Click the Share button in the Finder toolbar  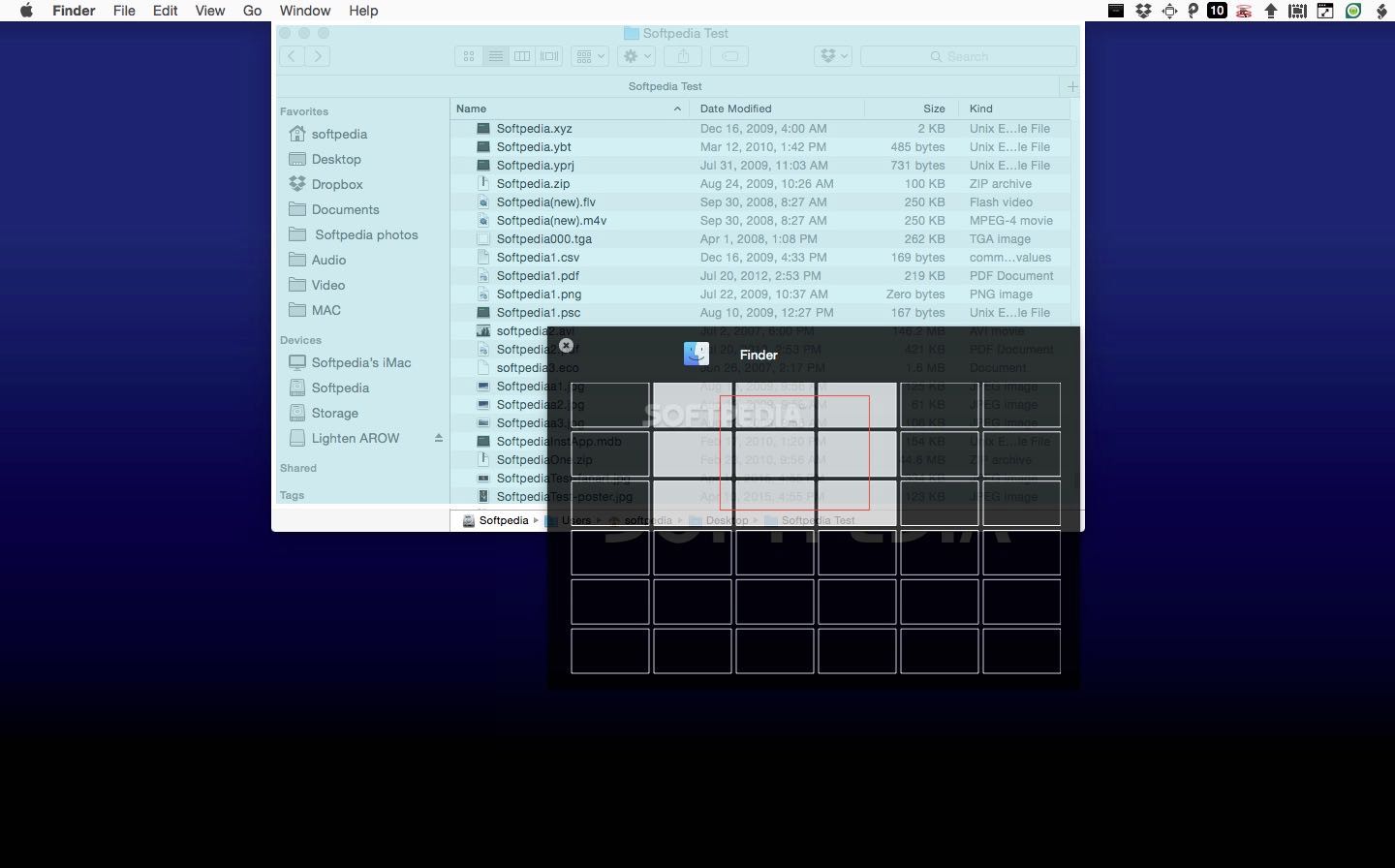click(683, 56)
